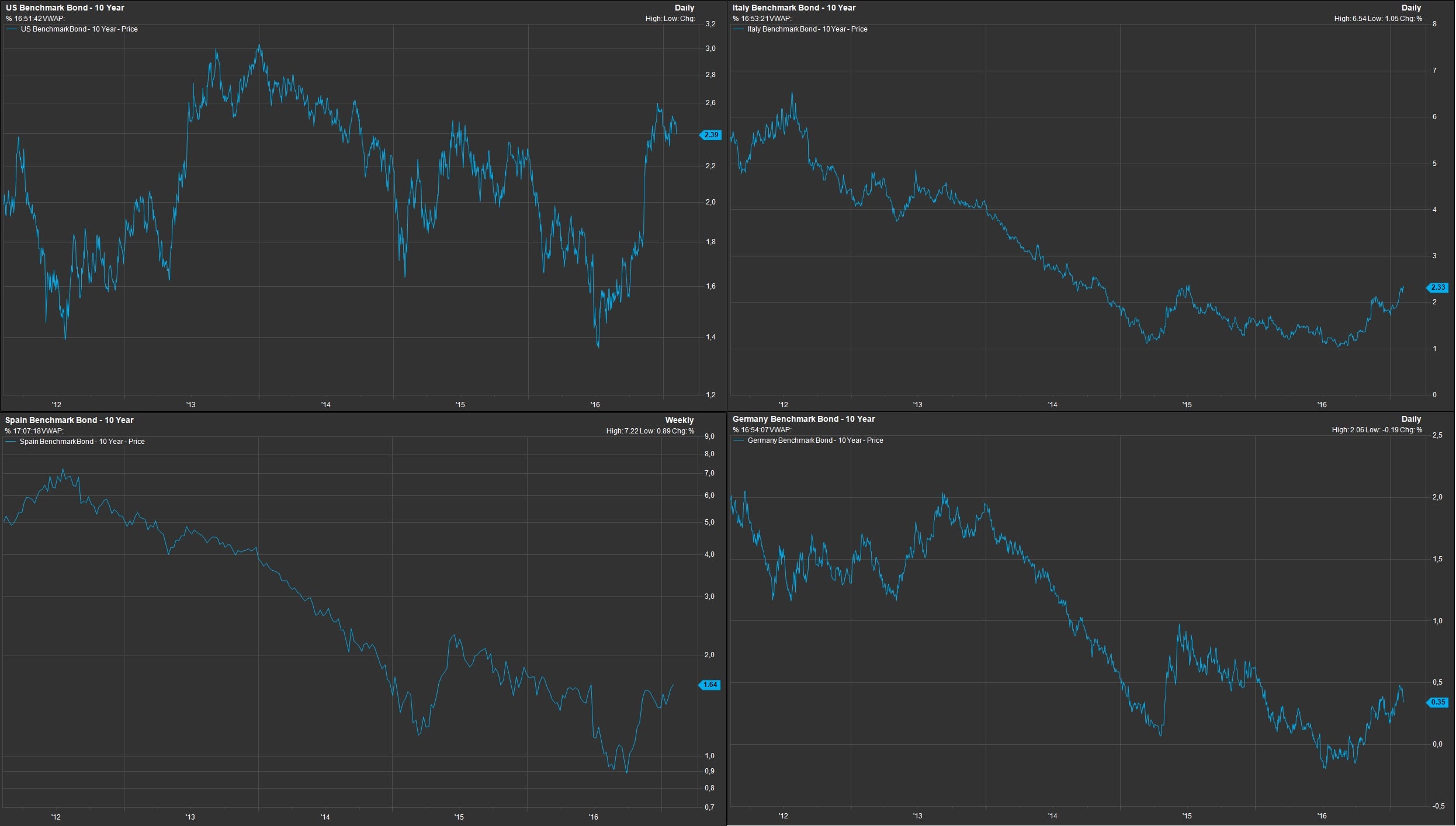The width and height of the screenshot is (1456, 826).
Task: Open the Daily interval selector on Germany chart
Action: (x=1411, y=419)
